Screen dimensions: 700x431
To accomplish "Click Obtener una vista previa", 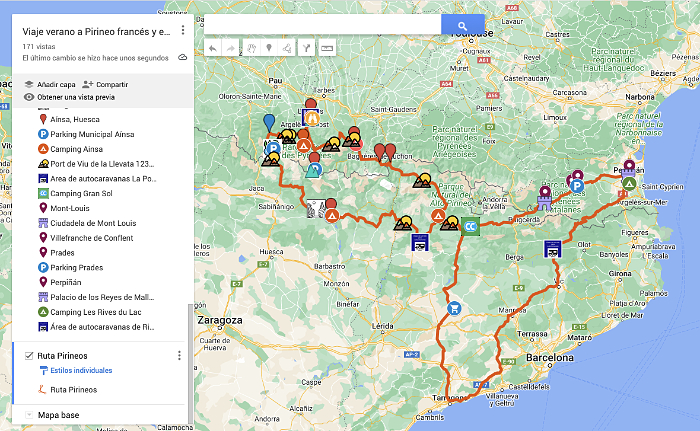I will [69, 97].
